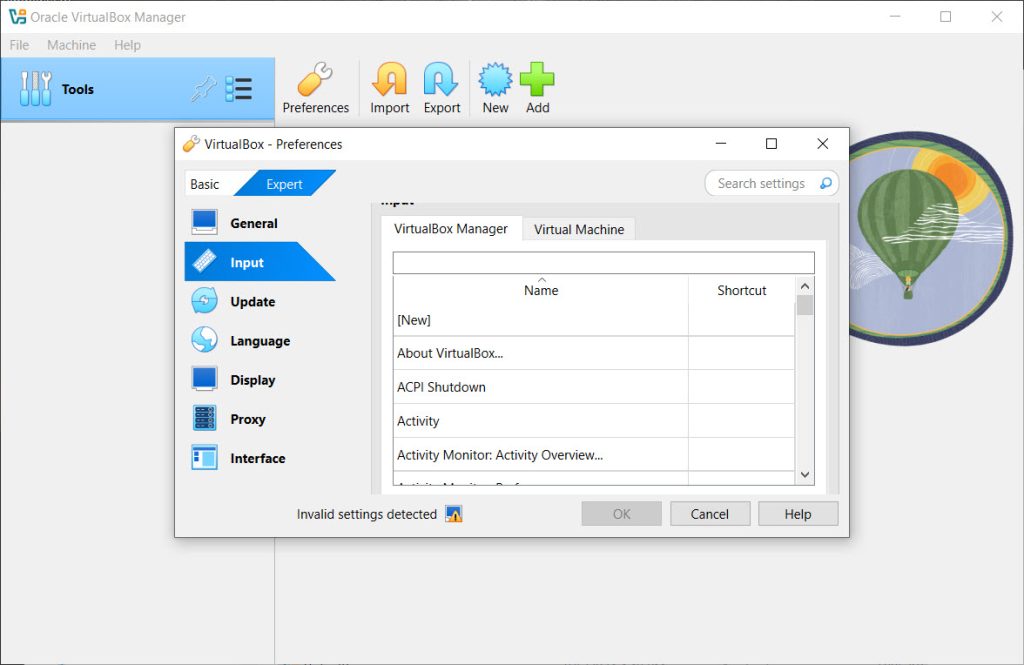Open the Language preferences section
The width and height of the screenshot is (1024, 665).
[260, 340]
